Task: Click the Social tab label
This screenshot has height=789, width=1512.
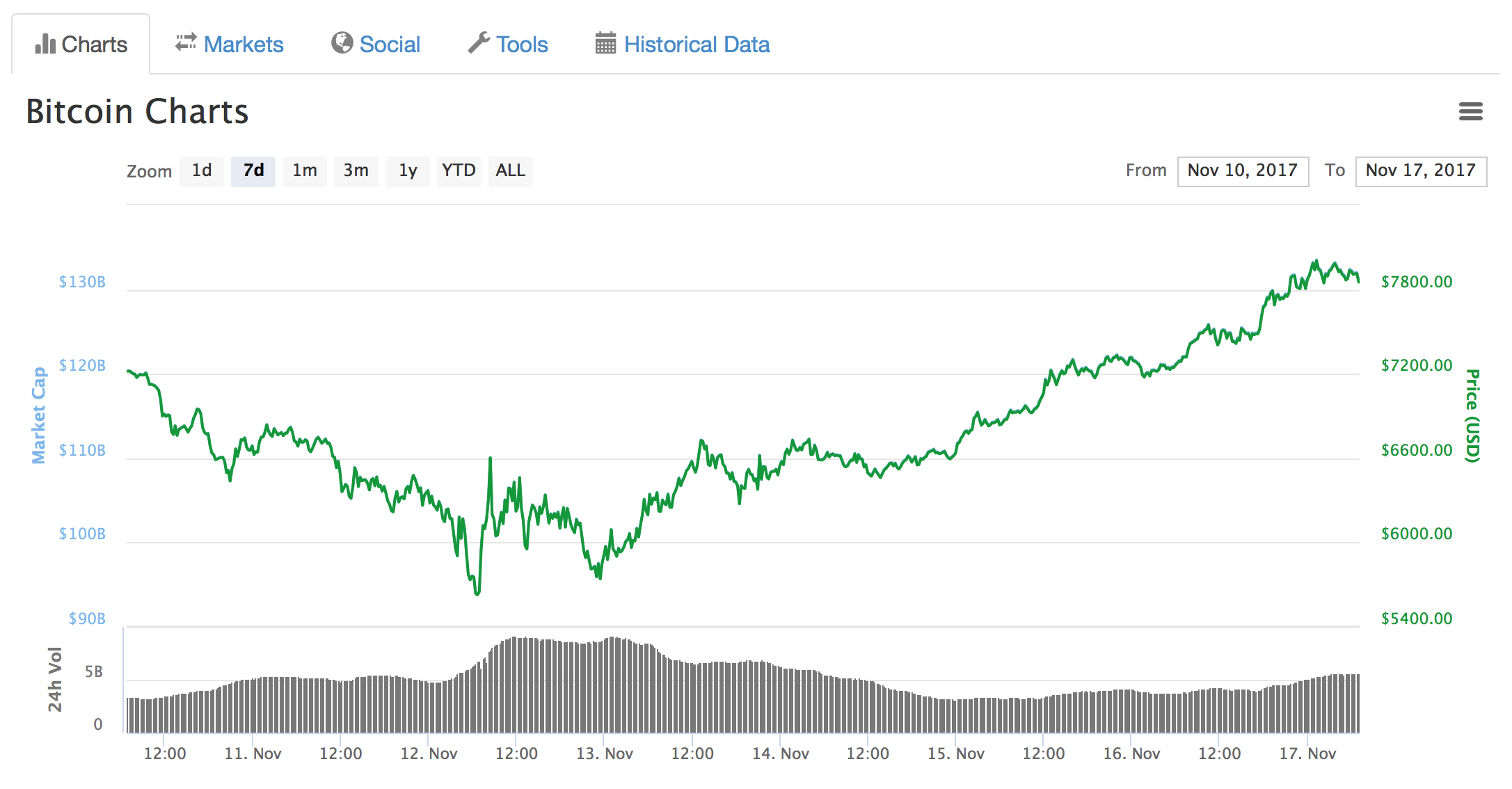Action: pyautogui.click(x=389, y=45)
